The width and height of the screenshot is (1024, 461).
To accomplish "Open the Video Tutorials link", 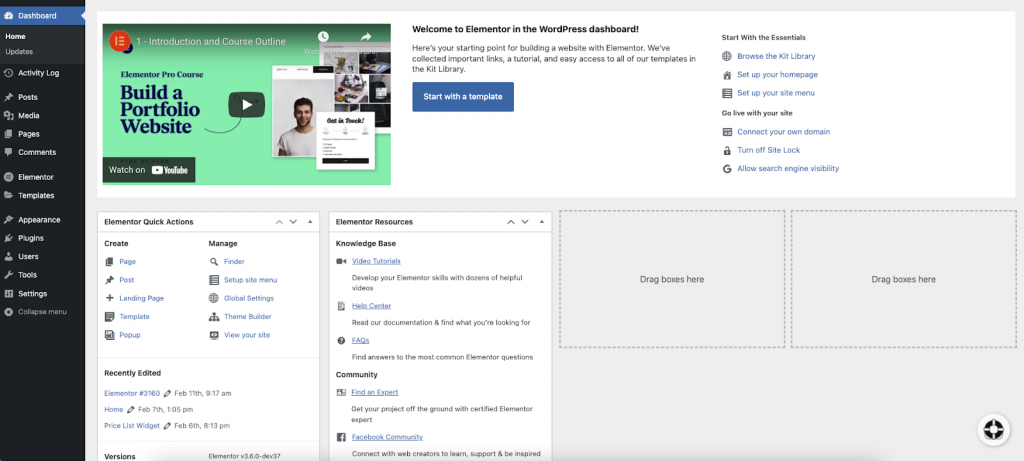I will point(375,261).
